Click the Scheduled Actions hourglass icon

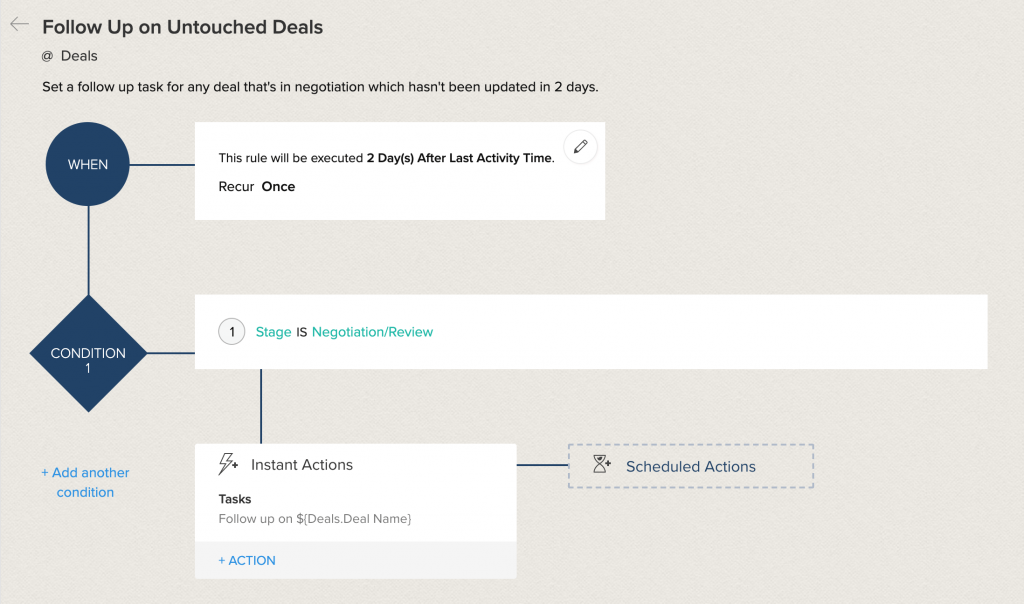[601, 465]
